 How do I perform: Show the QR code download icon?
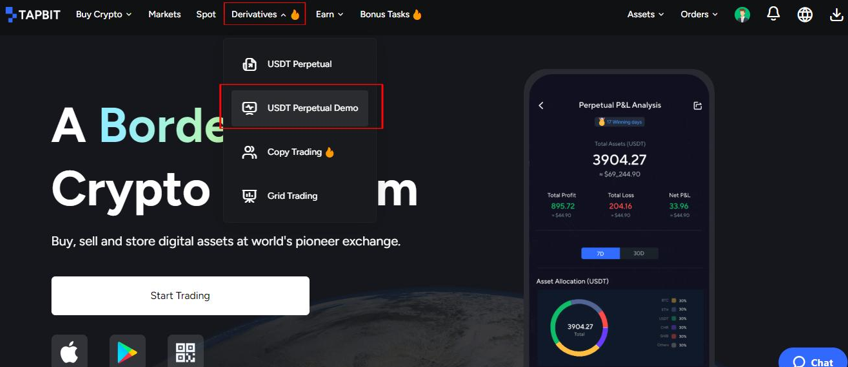[x=186, y=351]
